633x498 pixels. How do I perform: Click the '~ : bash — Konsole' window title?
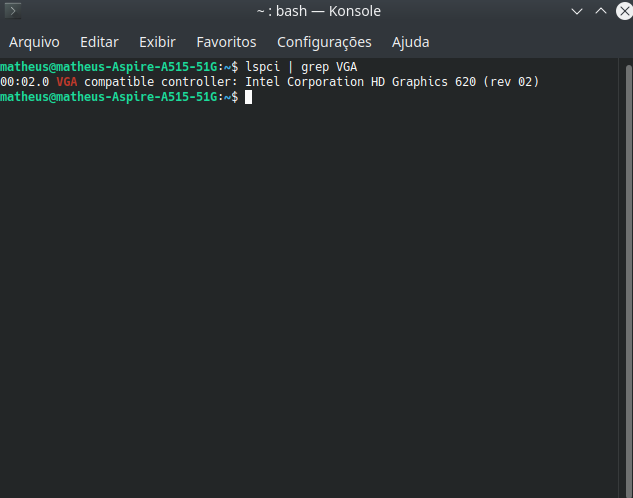[319, 11]
